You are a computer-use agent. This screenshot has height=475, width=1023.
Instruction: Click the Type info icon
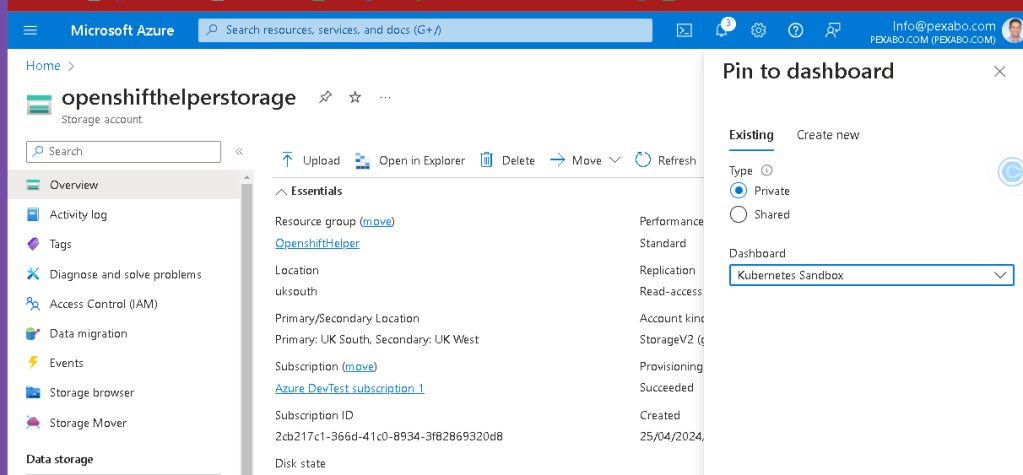[x=767, y=170]
